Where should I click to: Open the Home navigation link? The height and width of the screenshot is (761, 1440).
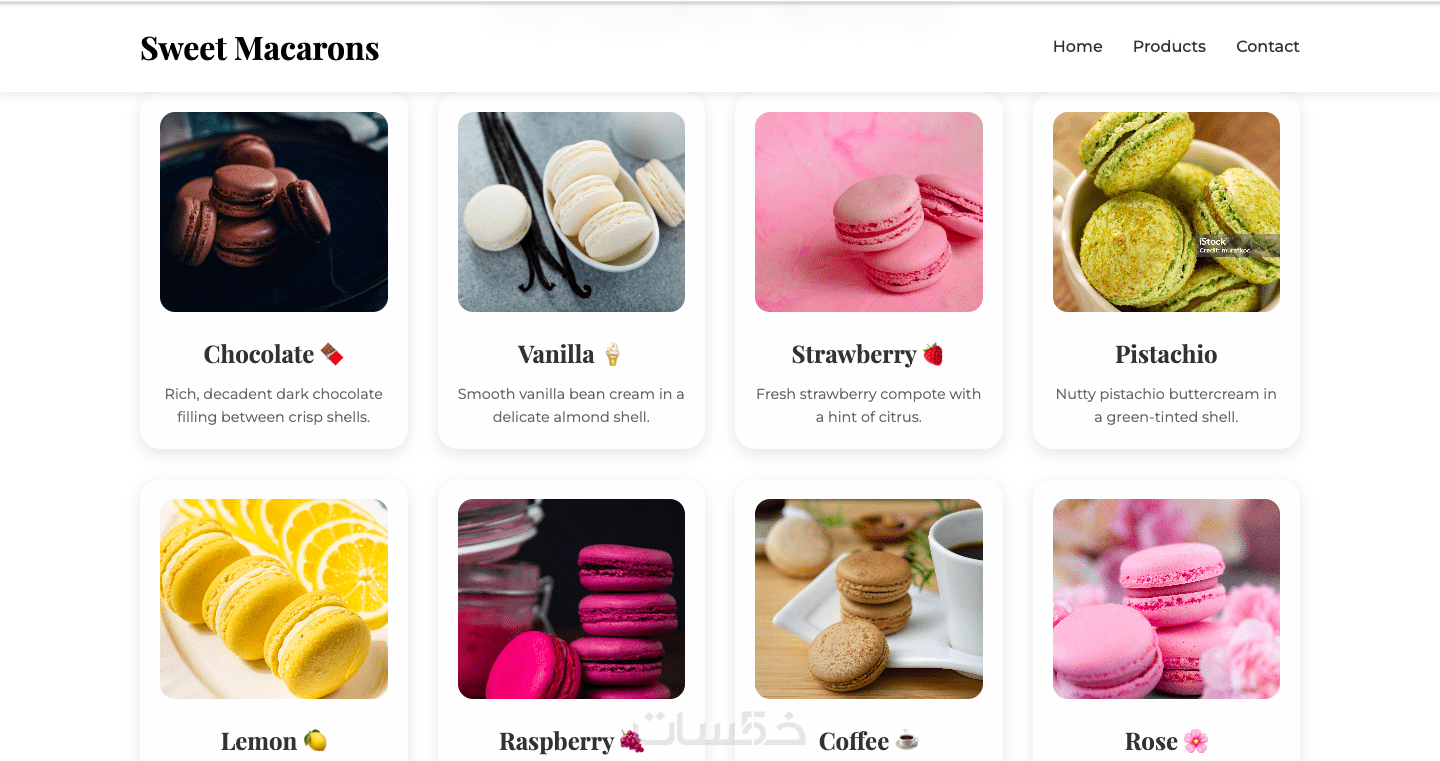tap(1077, 46)
